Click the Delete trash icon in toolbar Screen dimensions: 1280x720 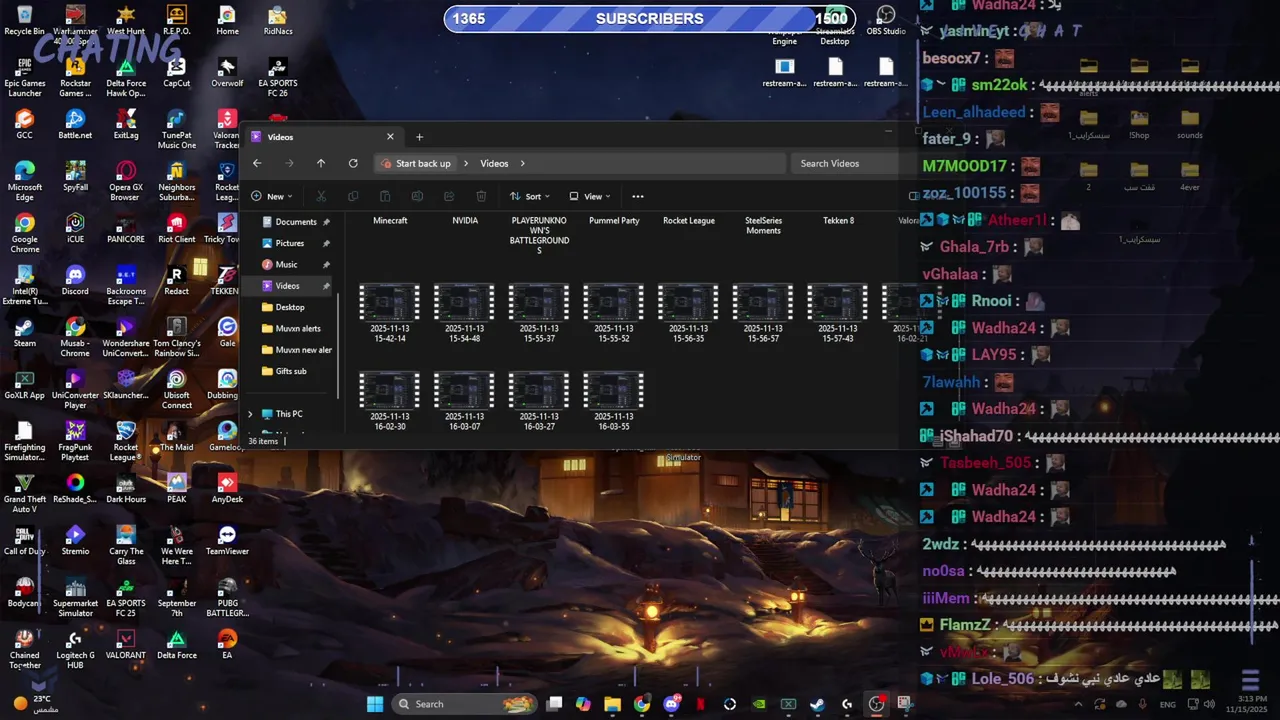point(481,196)
